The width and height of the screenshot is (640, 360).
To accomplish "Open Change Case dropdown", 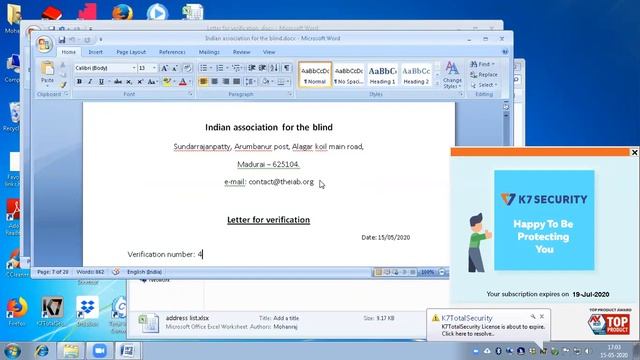I will tap(152, 82).
